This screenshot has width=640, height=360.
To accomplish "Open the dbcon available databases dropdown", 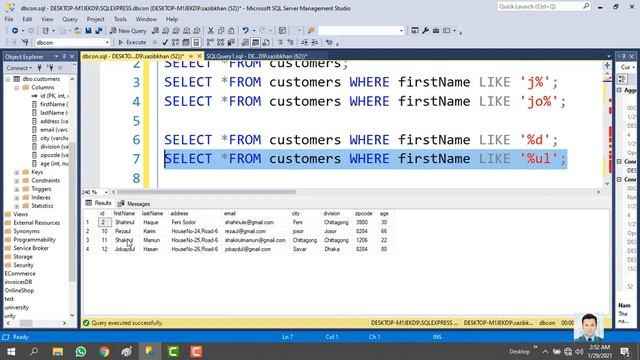I will (x=107, y=42).
